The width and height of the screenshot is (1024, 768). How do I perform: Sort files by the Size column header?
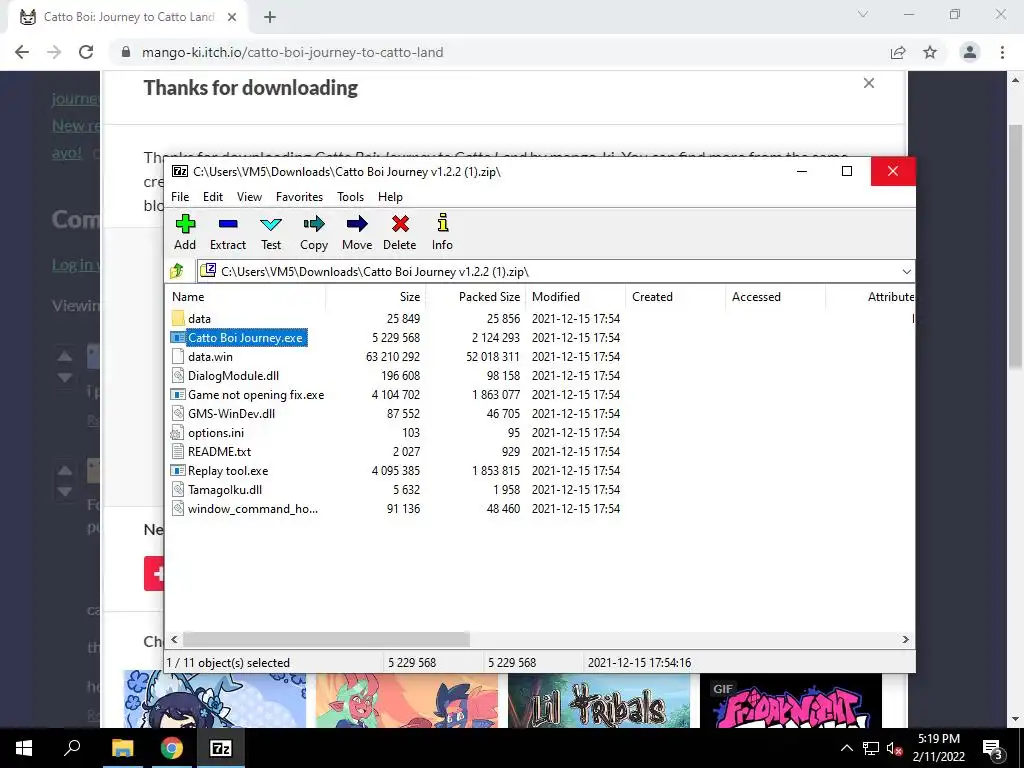(x=376, y=296)
